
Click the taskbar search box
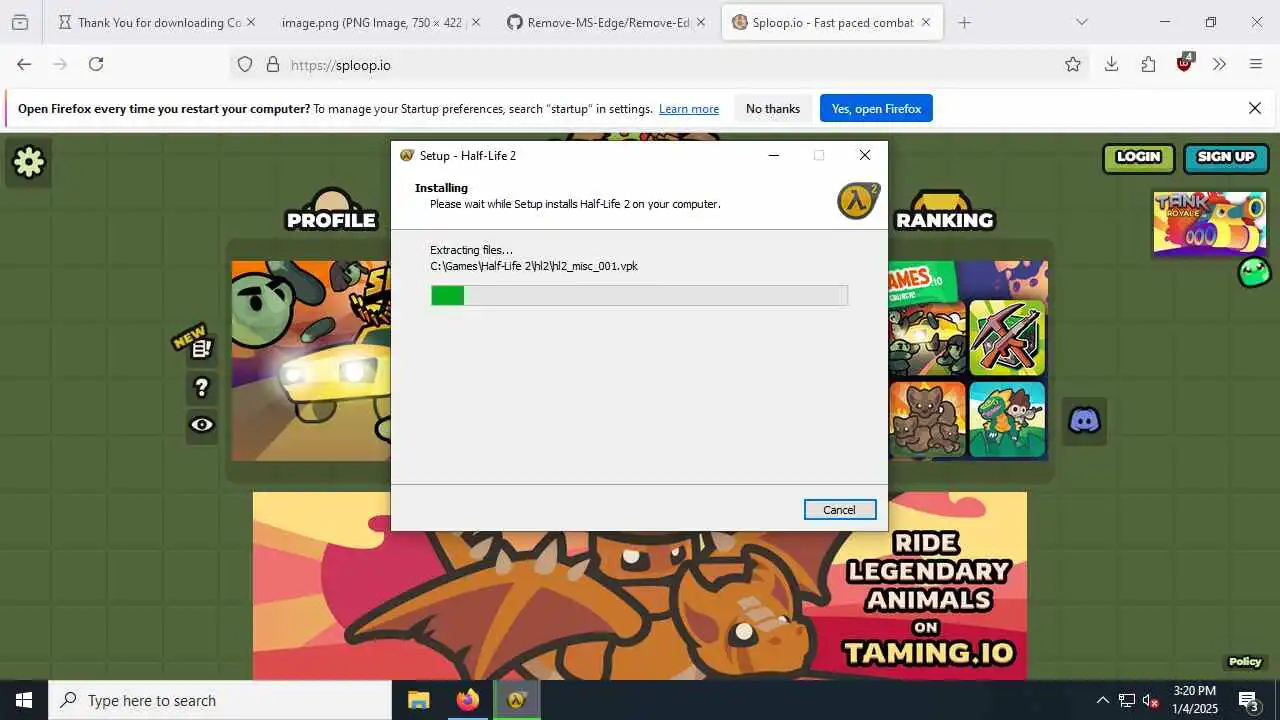[x=220, y=700]
